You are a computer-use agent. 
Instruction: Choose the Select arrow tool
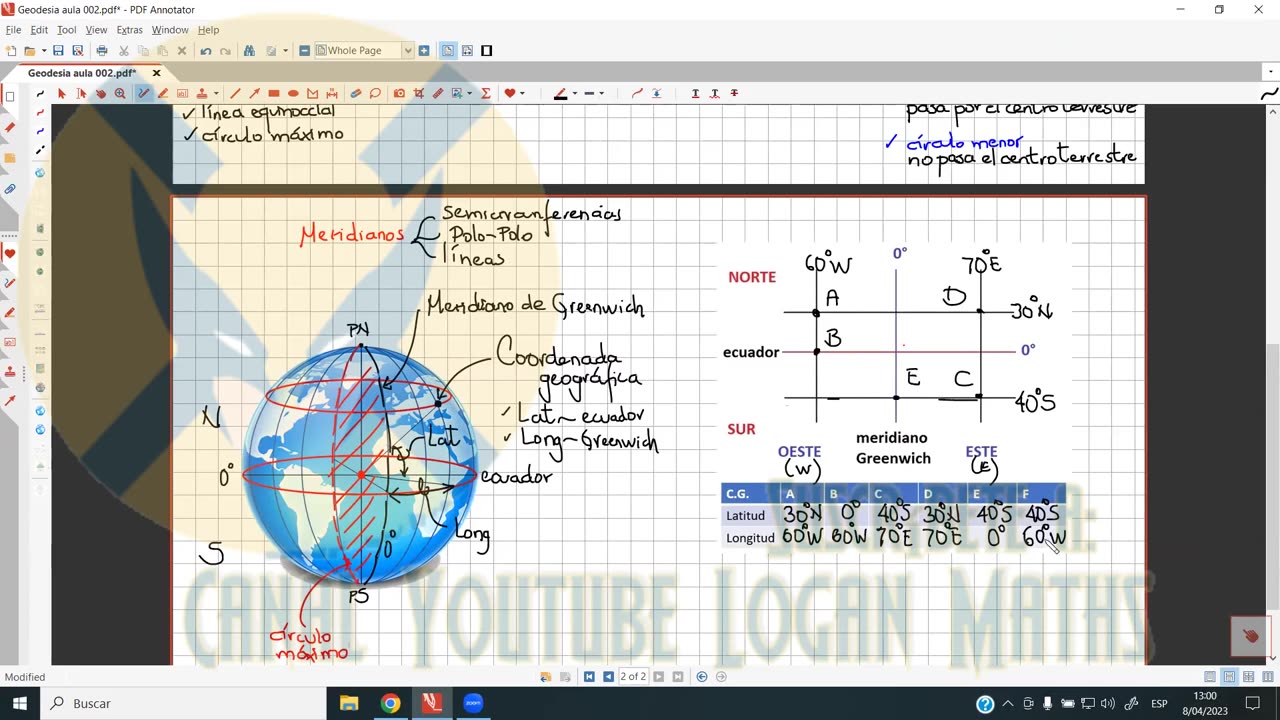tap(61, 93)
